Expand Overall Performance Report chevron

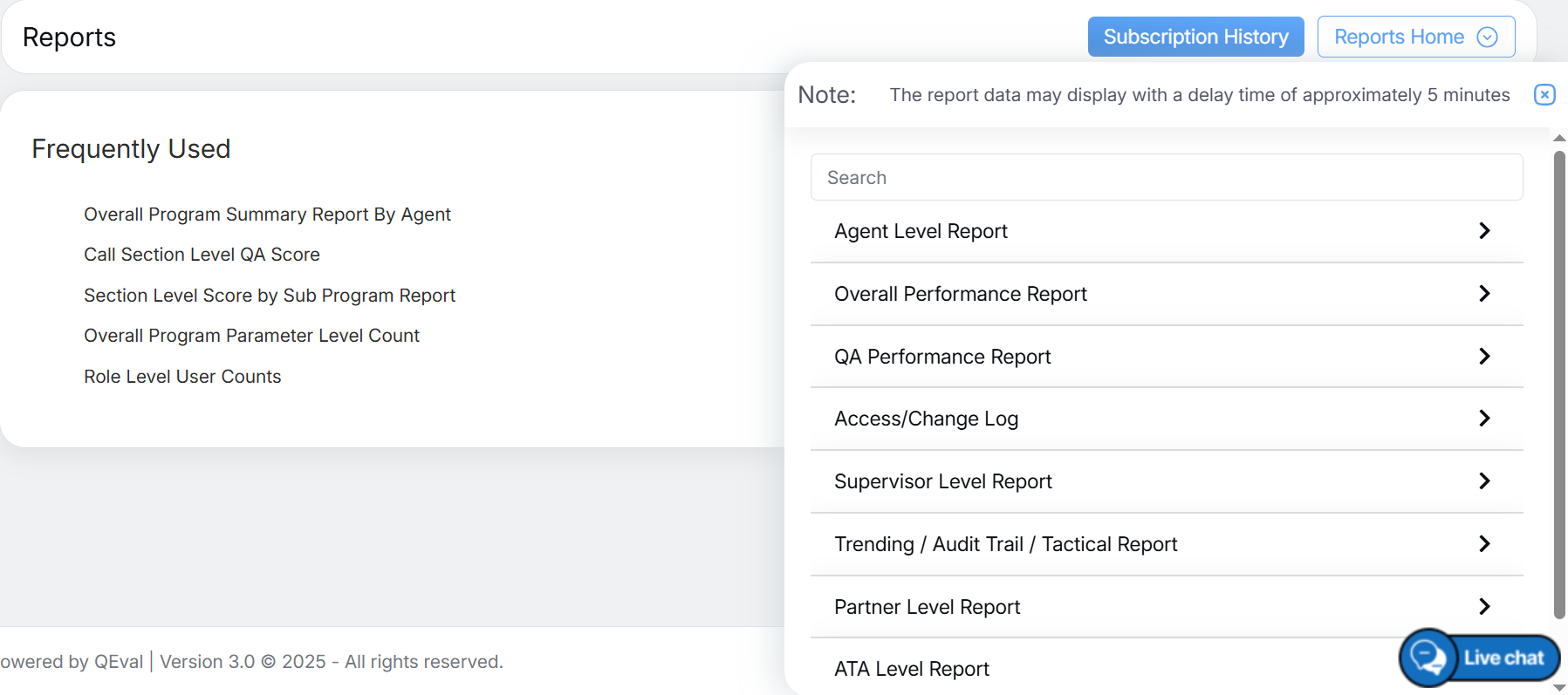pyautogui.click(x=1483, y=294)
